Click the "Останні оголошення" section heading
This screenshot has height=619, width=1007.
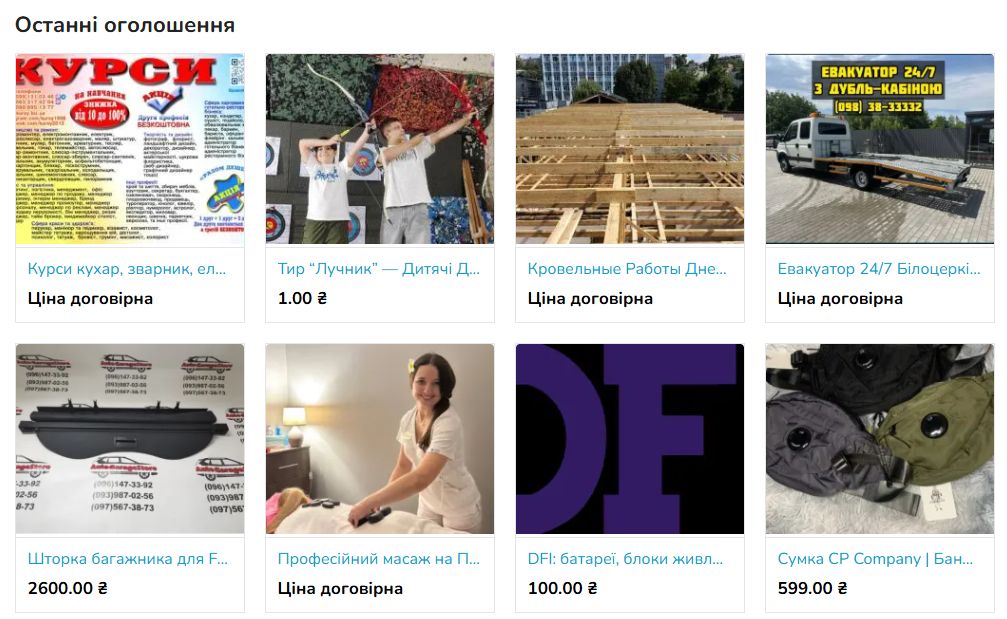(x=125, y=25)
